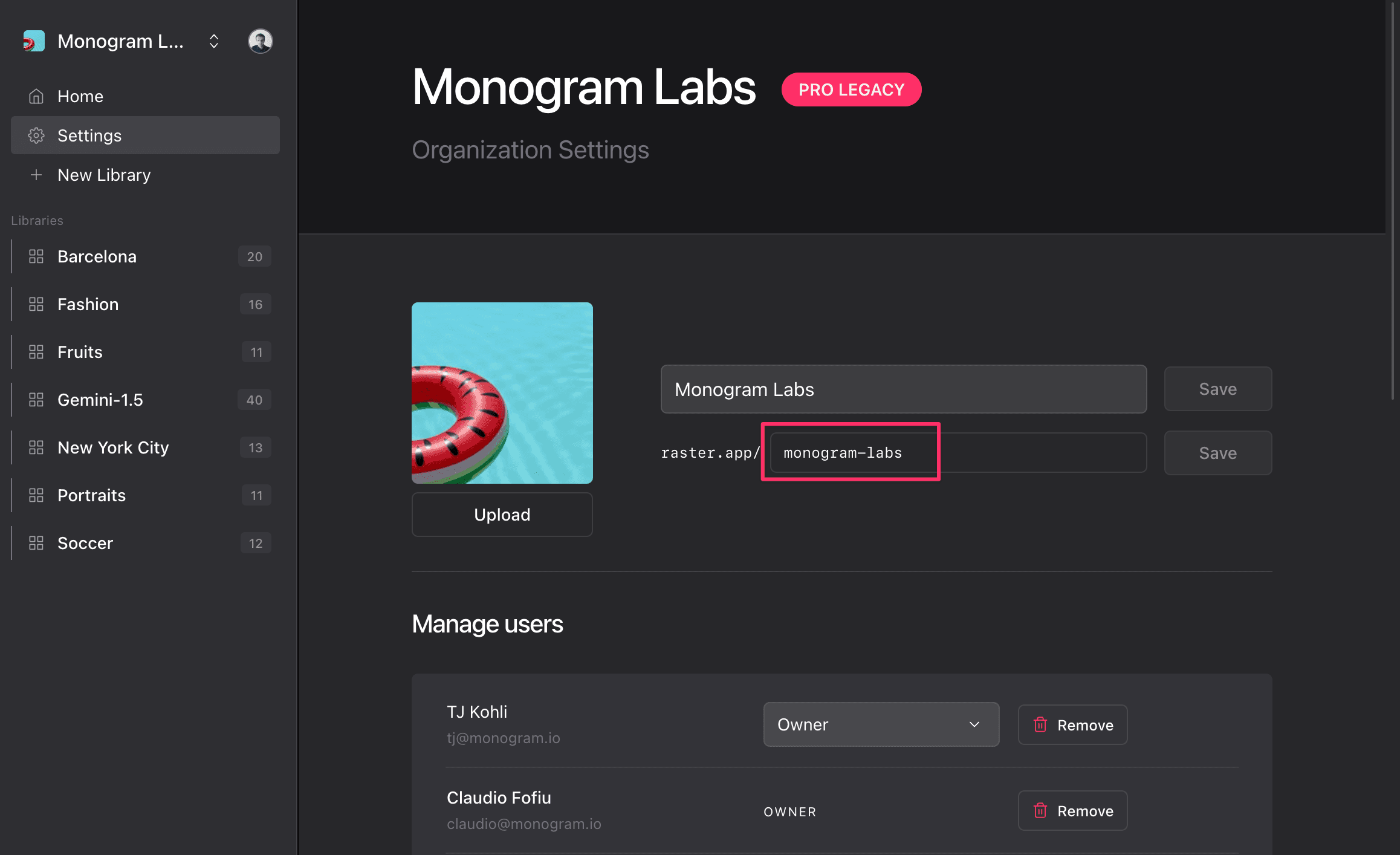1400x855 pixels.
Task: Click the PRO LEGACY plan badge
Action: point(851,89)
